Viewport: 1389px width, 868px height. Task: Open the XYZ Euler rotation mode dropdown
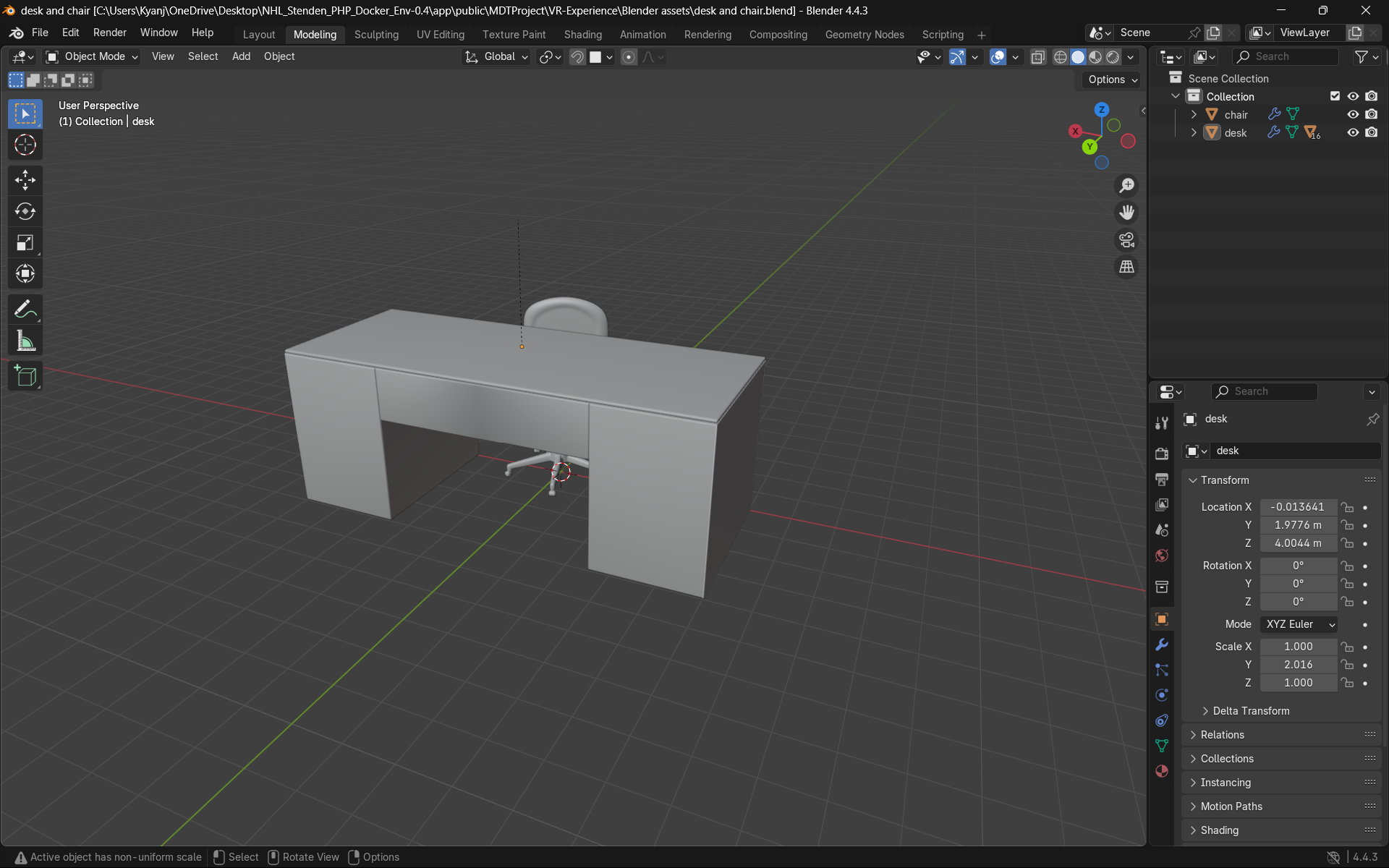(1299, 624)
